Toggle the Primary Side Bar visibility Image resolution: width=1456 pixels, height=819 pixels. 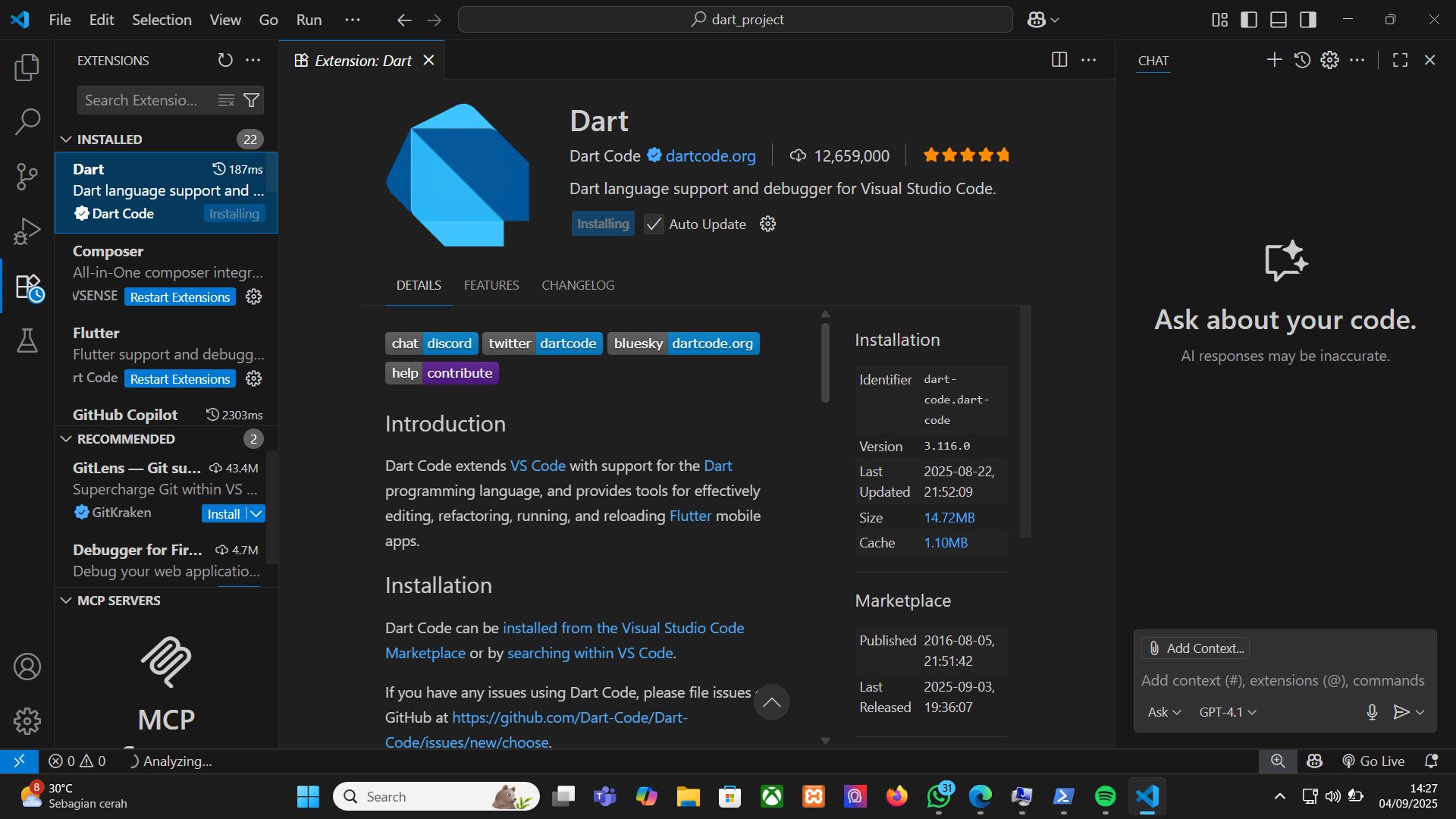[x=1248, y=20]
